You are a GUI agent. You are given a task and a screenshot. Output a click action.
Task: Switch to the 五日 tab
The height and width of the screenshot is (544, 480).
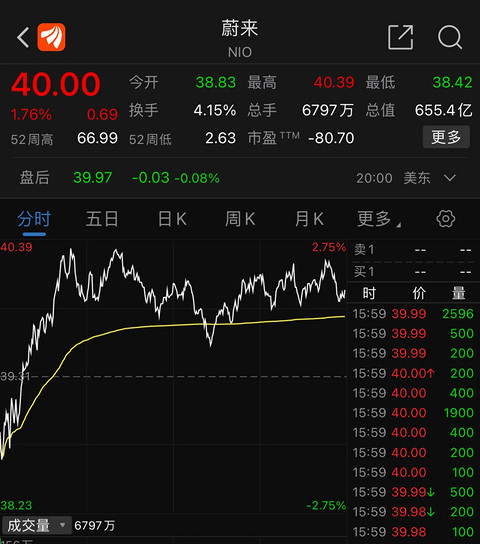click(x=102, y=219)
